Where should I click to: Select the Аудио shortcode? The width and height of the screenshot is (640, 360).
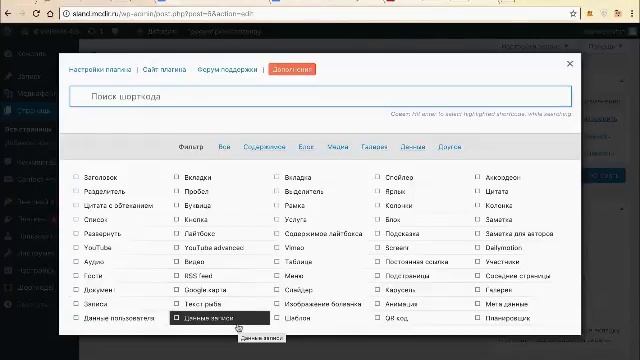(x=94, y=262)
